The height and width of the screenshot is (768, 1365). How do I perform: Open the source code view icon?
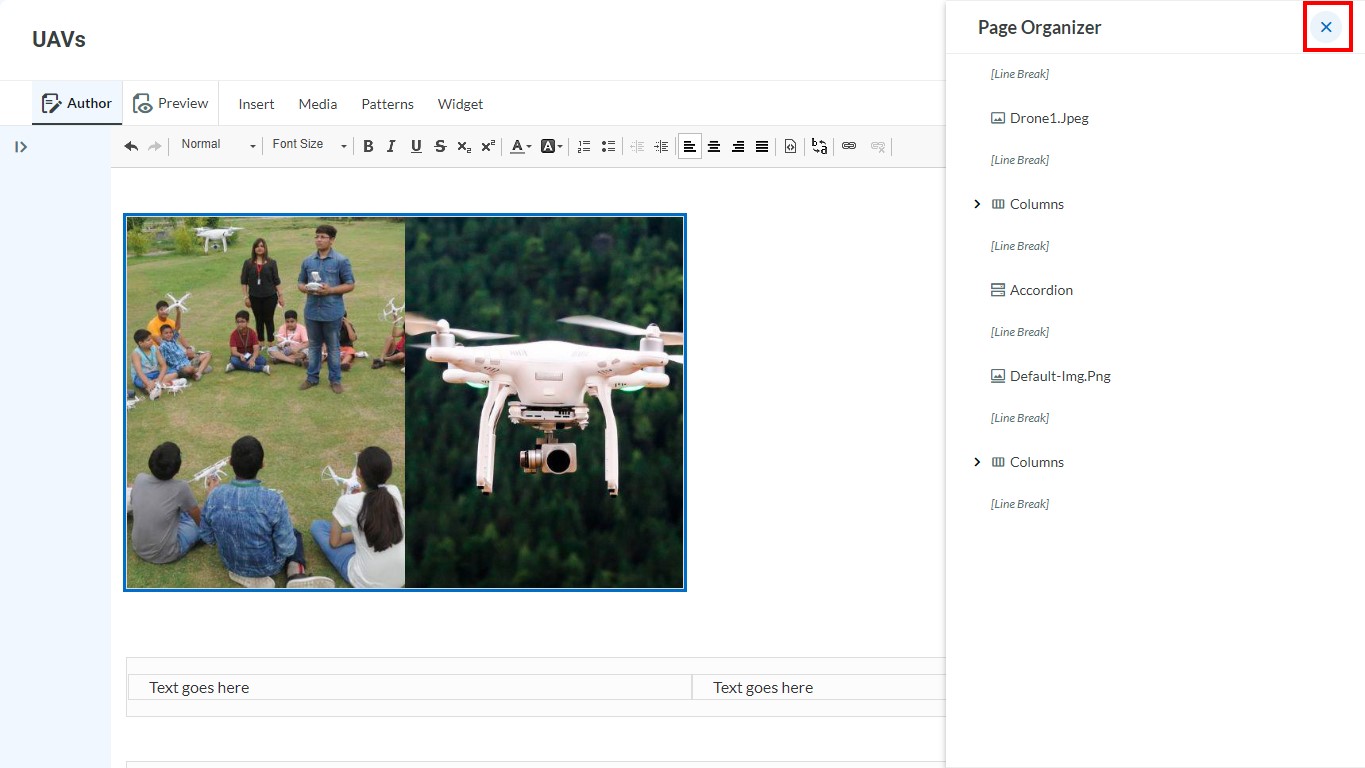click(x=790, y=146)
